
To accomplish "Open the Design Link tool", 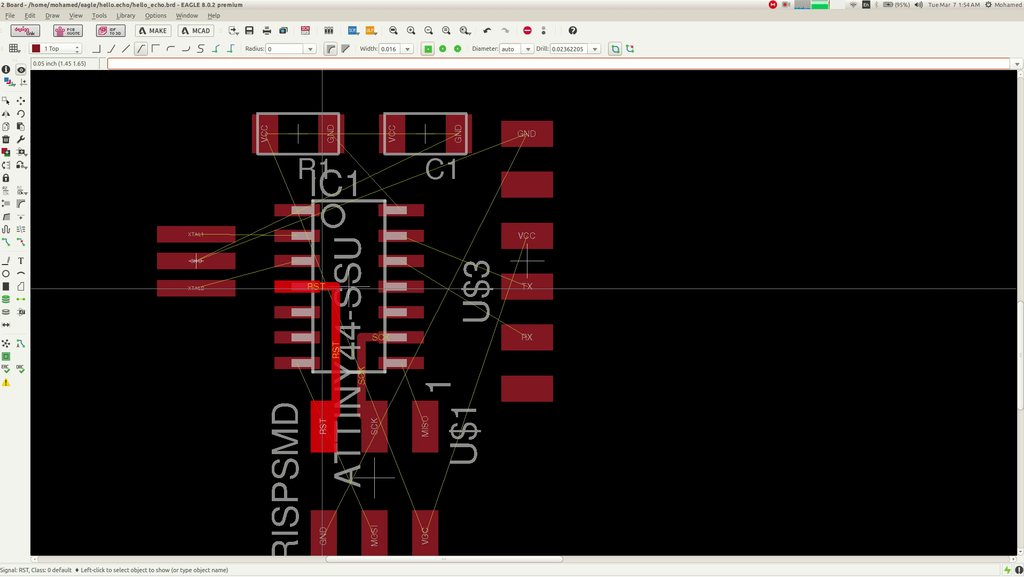I will click(25, 31).
